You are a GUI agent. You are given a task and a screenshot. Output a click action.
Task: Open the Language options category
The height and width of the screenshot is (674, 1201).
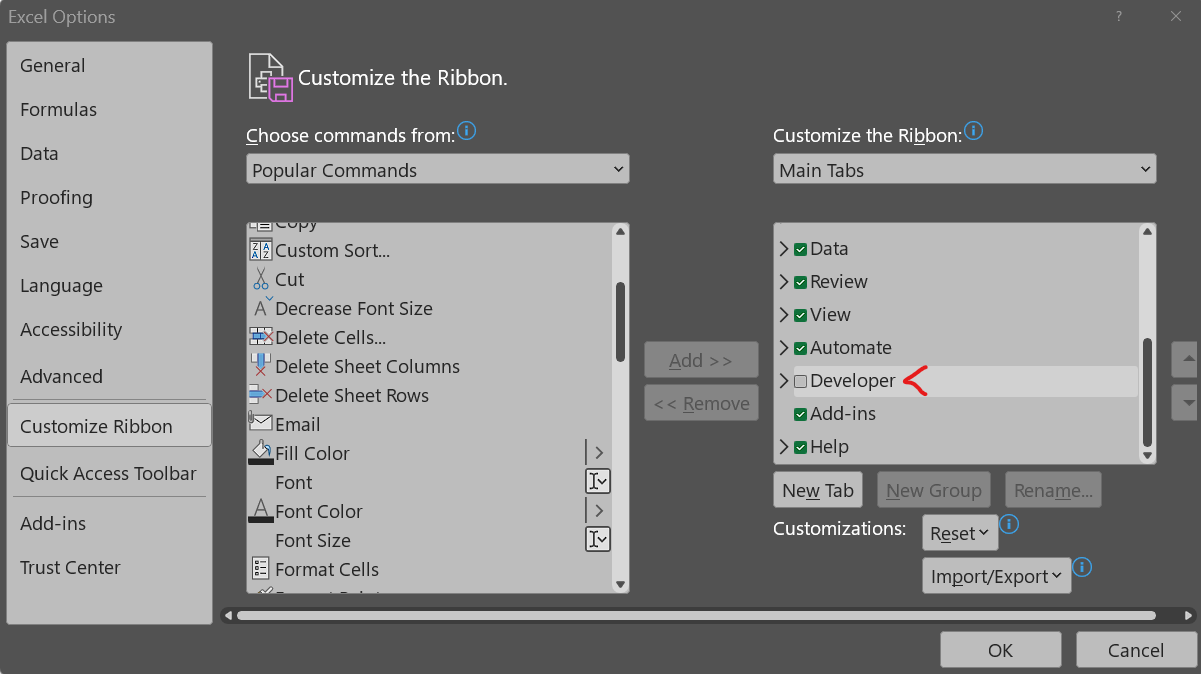tap(109, 286)
